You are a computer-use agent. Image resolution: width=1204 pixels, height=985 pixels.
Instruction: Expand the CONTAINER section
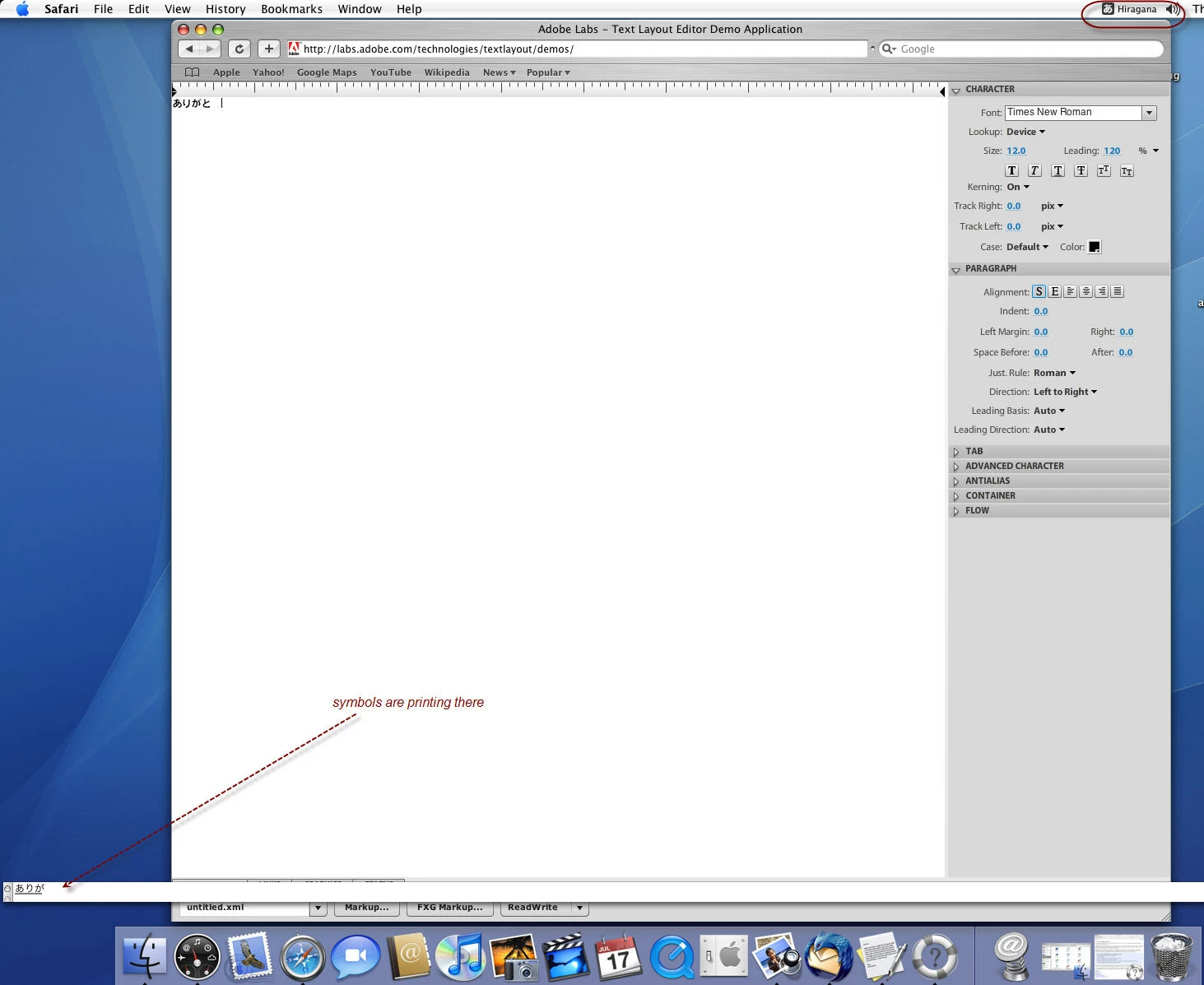pos(956,496)
